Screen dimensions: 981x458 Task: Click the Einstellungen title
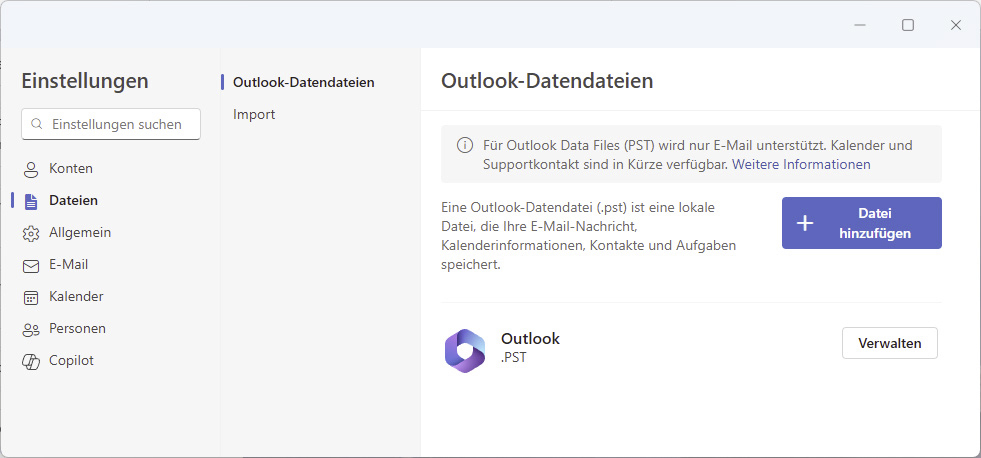[x=85, y=81]
